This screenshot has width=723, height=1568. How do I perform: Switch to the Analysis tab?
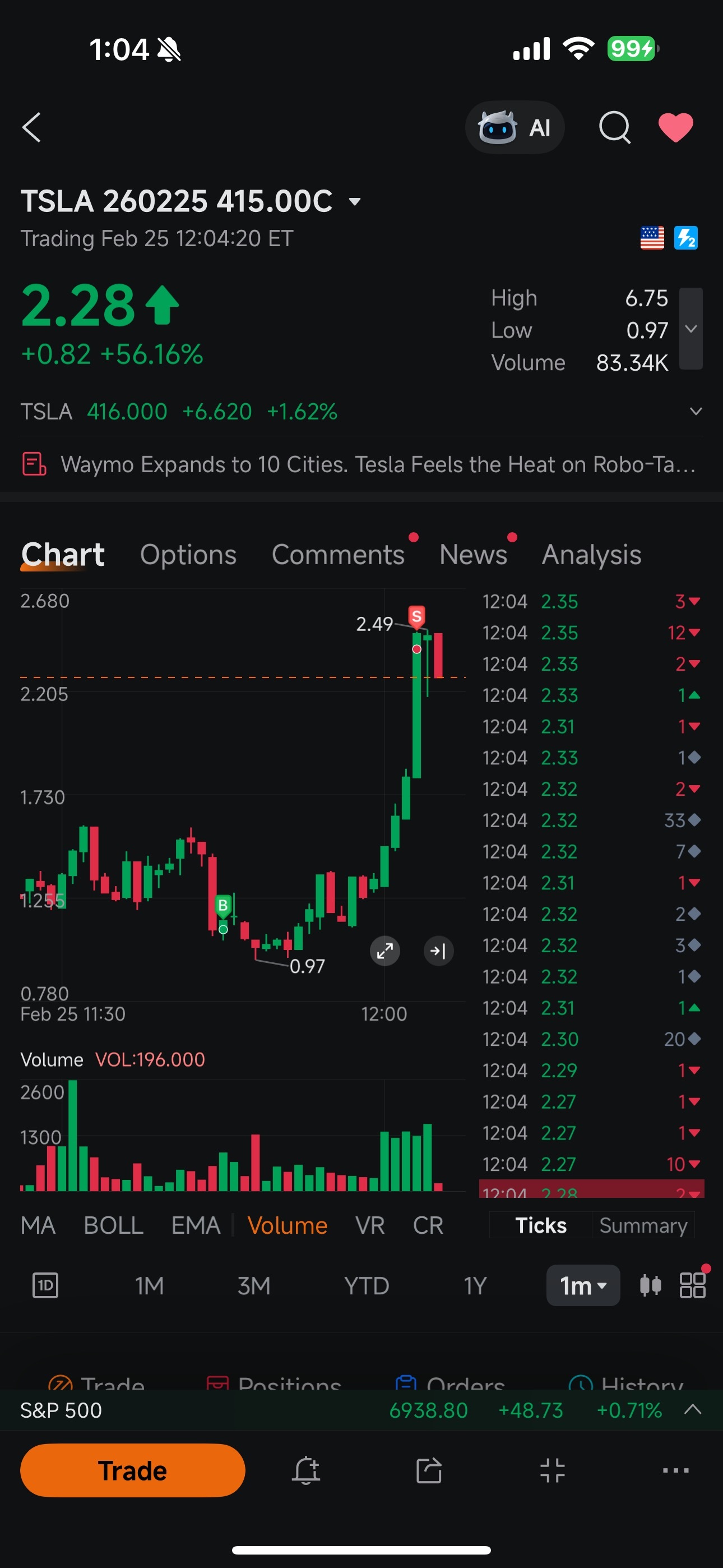(x=591, y=555)
